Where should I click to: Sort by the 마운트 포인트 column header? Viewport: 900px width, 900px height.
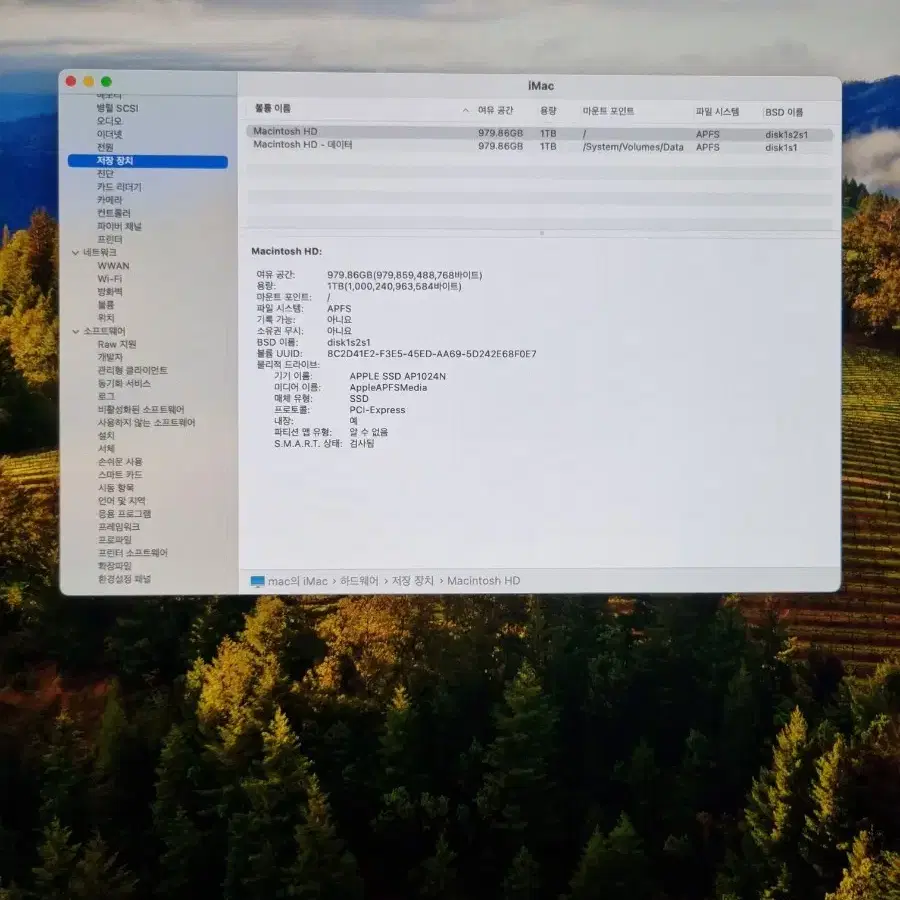(x=608, y=111)
